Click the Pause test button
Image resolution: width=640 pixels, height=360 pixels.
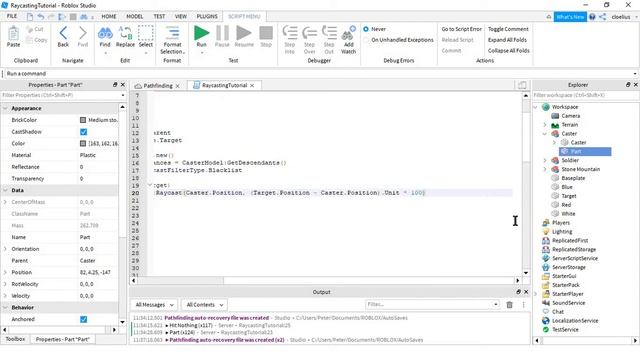(222, 33)
